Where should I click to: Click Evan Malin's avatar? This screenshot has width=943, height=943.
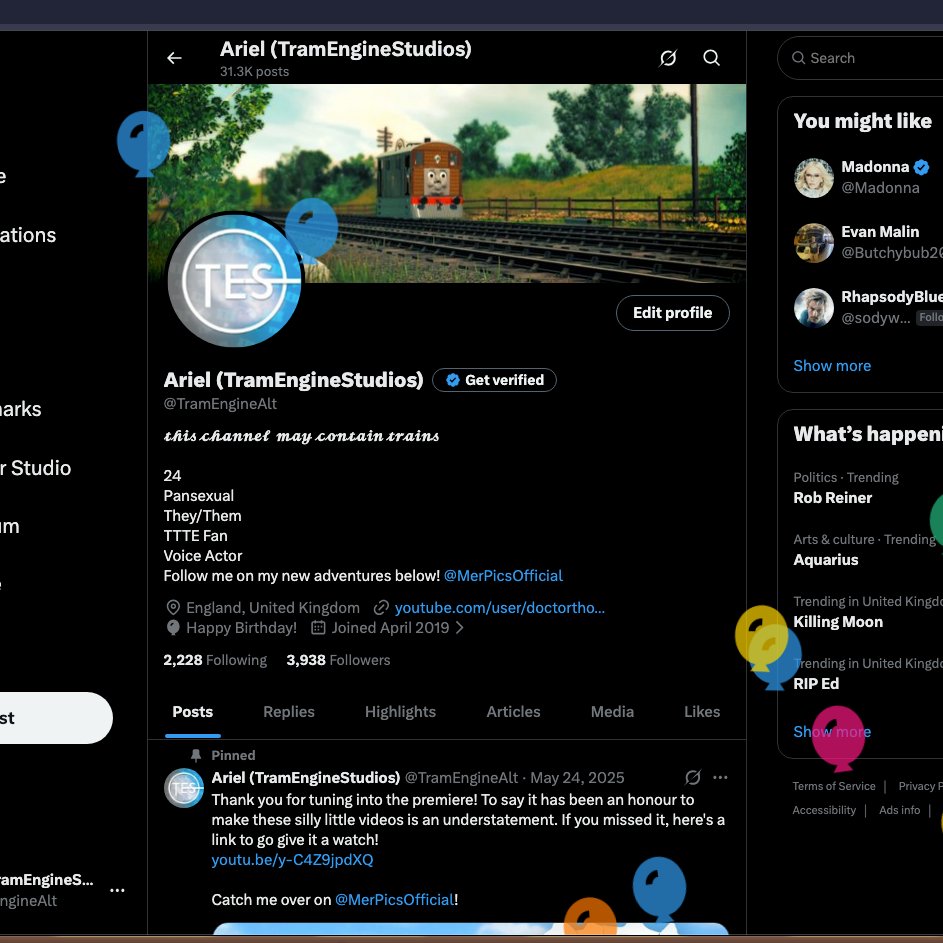coord(814,243)
